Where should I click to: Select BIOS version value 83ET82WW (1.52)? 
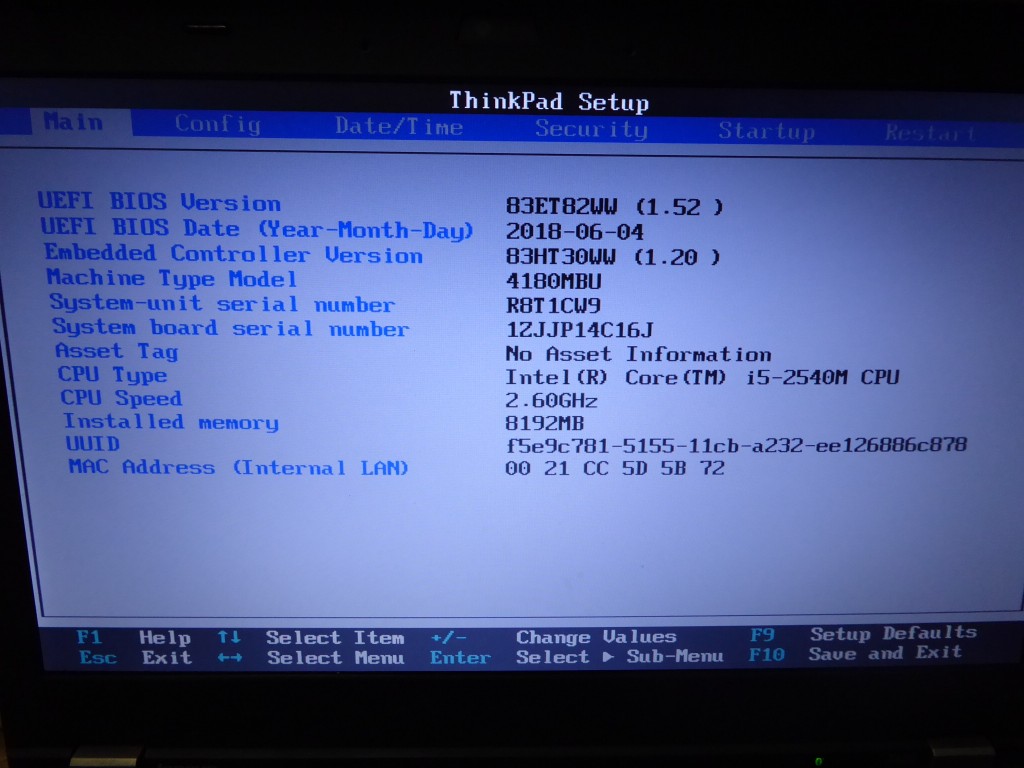(615, 207)
